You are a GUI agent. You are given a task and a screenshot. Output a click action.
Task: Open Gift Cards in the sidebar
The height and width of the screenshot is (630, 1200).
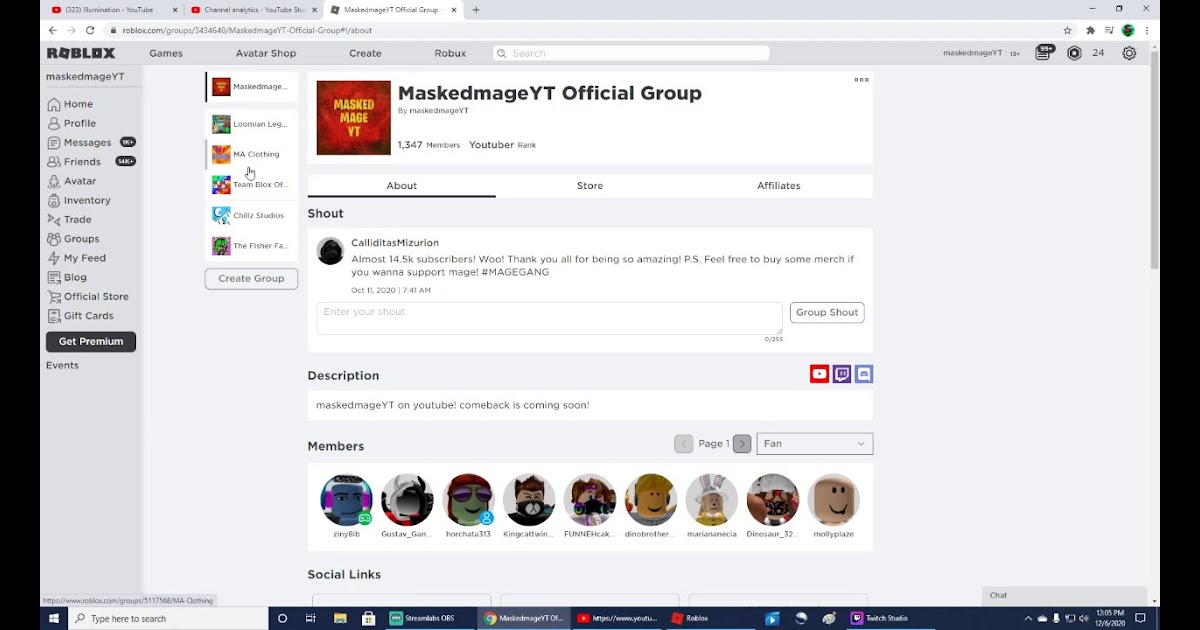pyautogui.click(x=80, y=315)
